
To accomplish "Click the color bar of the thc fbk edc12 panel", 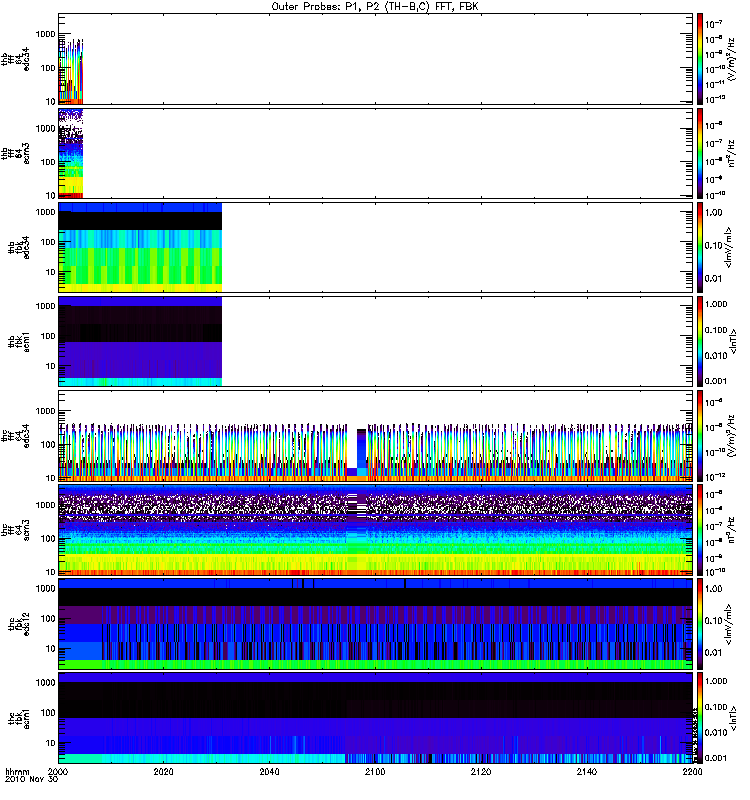I will 700,624.
